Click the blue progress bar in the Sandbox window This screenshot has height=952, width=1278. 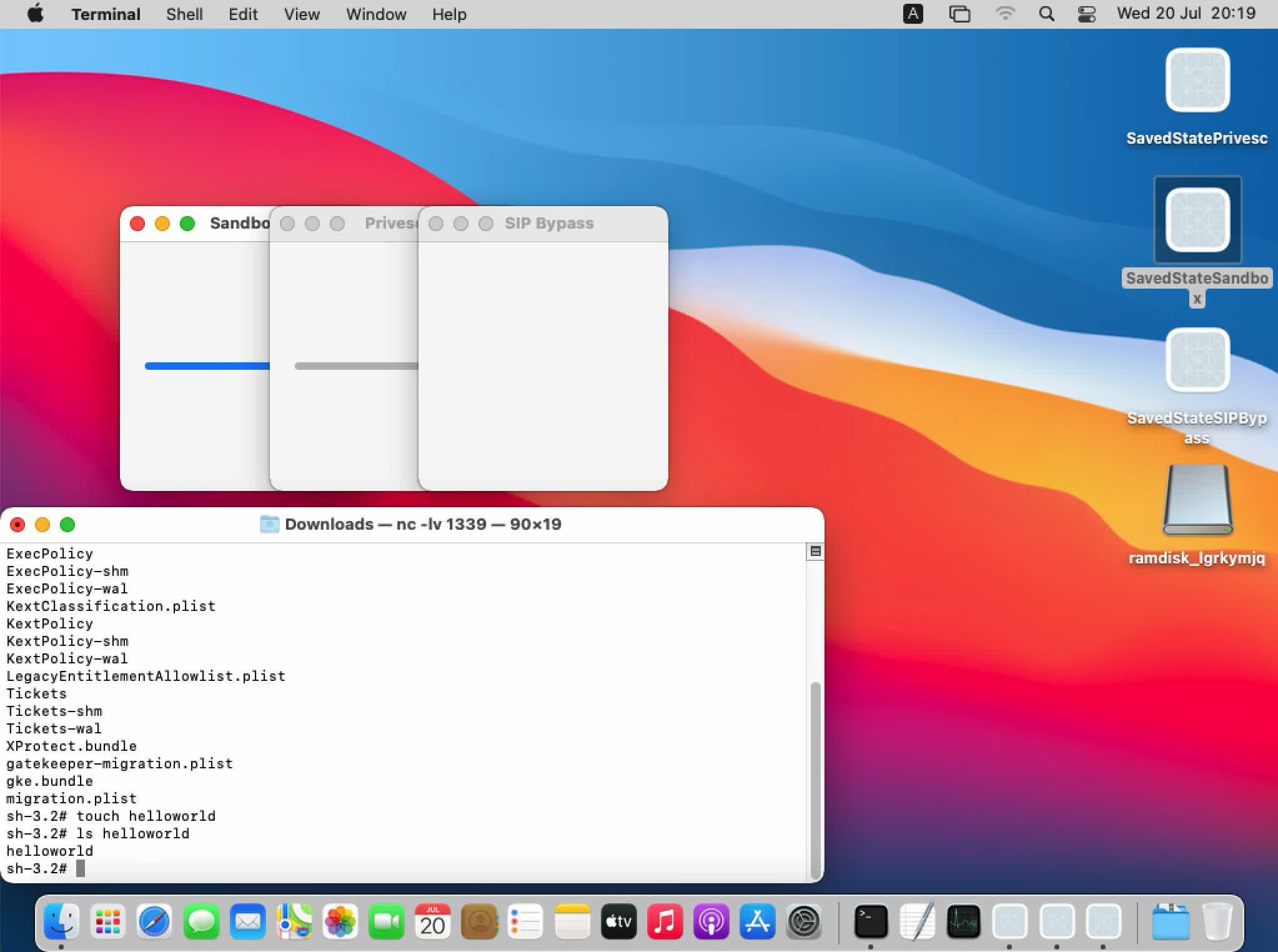pos(206,366)
